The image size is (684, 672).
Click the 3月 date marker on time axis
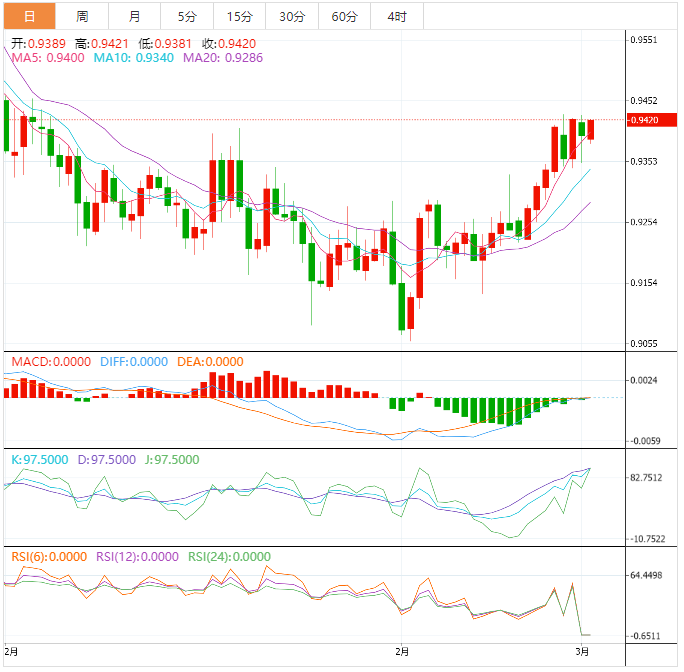(583, 651)
